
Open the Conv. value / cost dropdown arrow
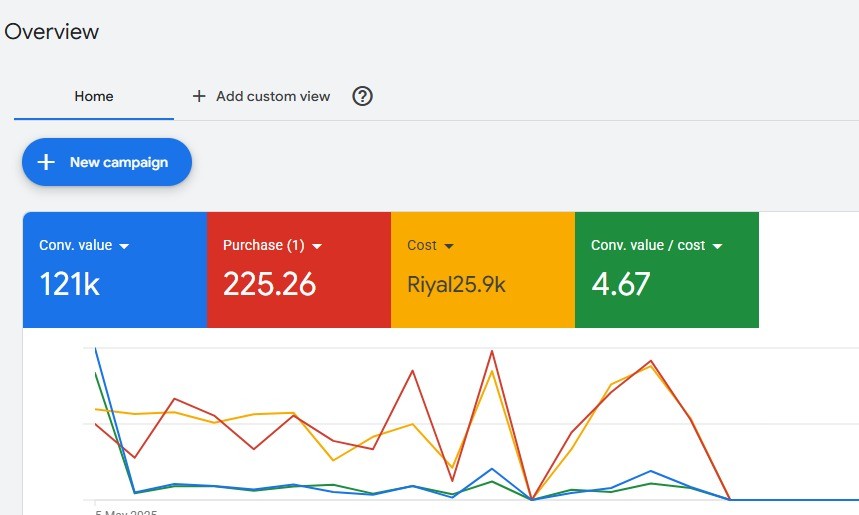coord(717,246)
